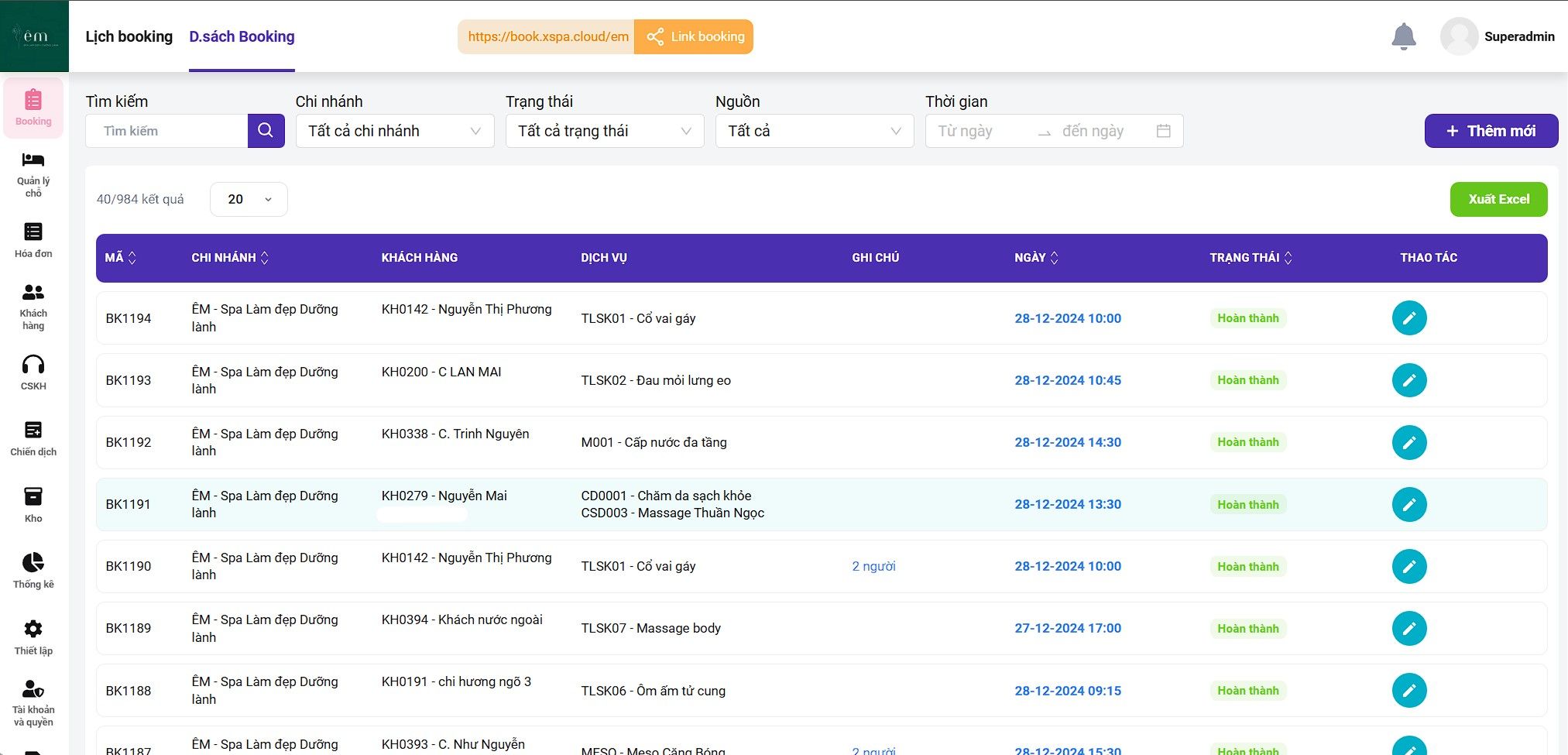This screenshot has width=1568, height=755.
Task: Open Khách hàng customers icon
Action: [x=33, y=292]
